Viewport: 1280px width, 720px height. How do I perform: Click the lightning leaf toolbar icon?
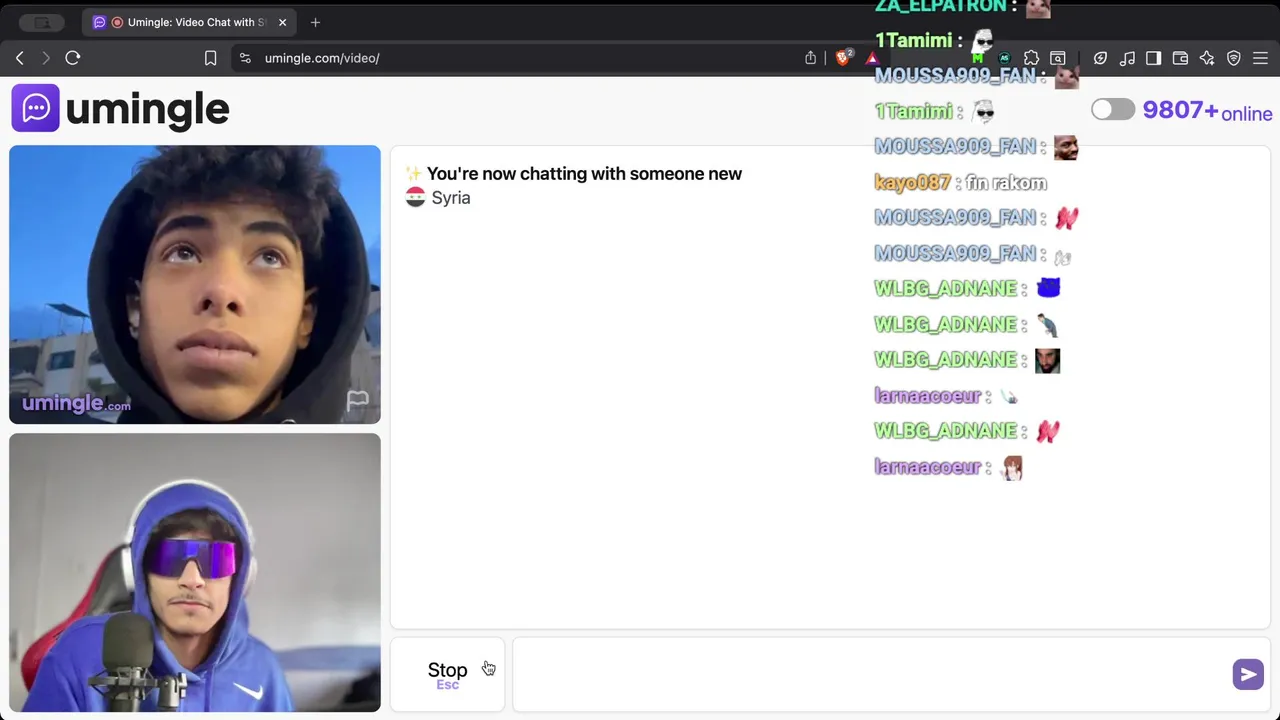(1100, 58)
